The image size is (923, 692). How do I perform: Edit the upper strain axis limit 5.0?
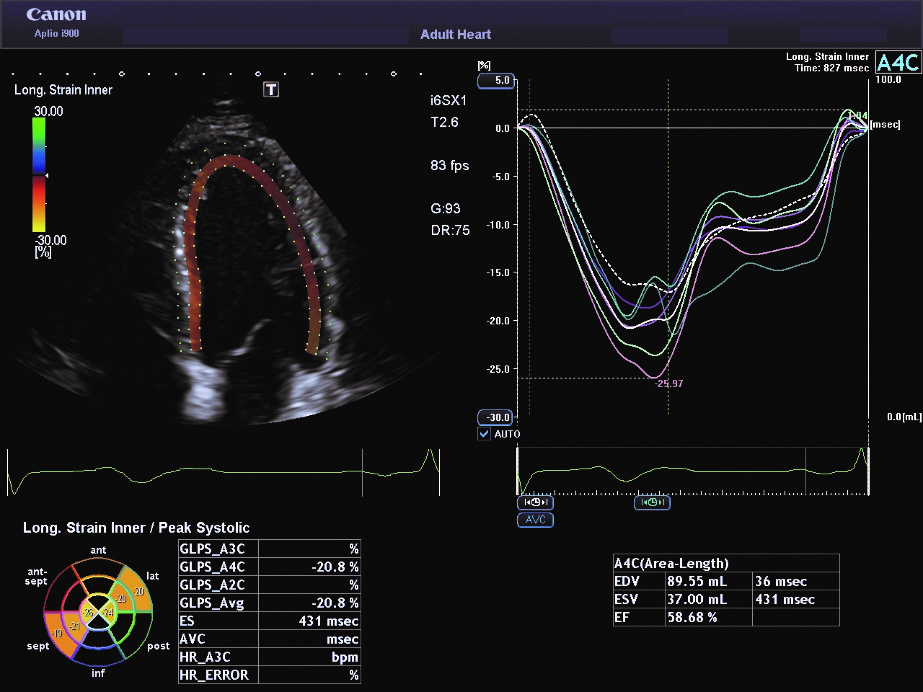(x=496, y=80)
